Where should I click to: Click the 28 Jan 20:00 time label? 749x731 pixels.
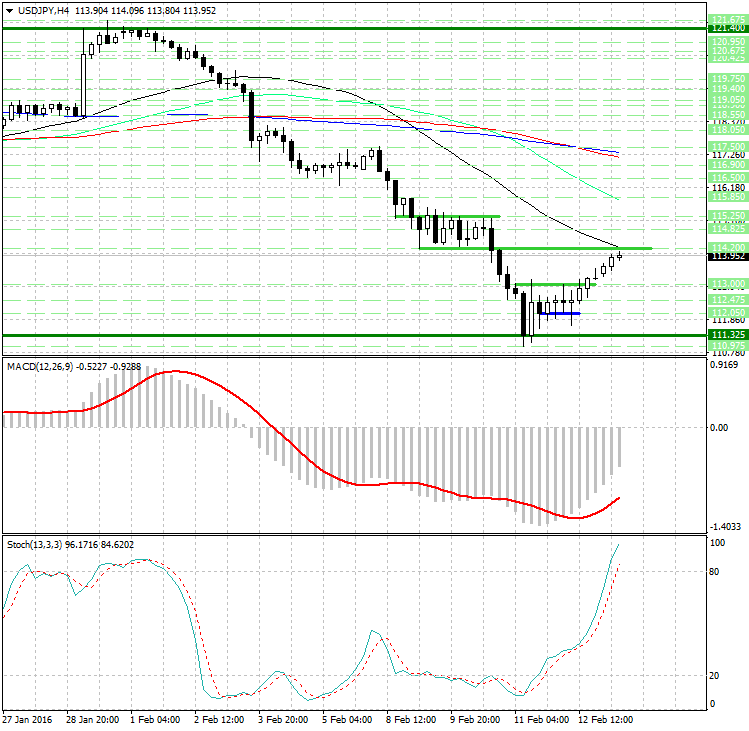tap(92, 720)
